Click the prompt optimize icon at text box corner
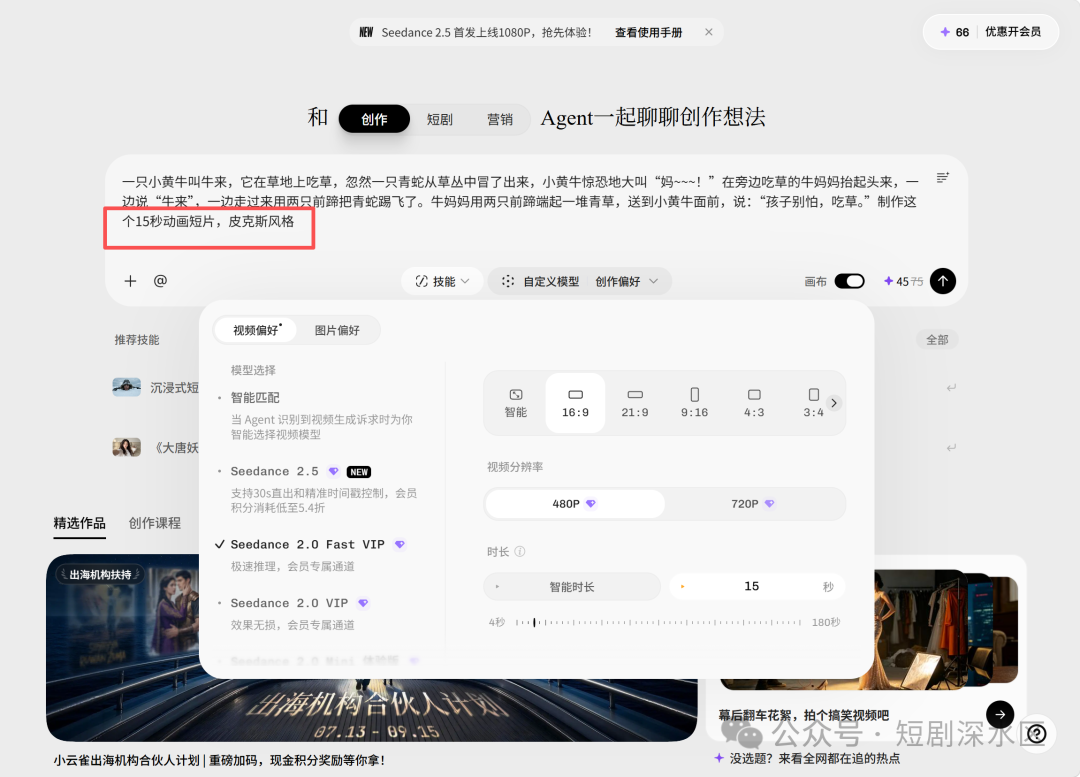Viewport: 1080px width, 777px height. (x=943, y=178)
